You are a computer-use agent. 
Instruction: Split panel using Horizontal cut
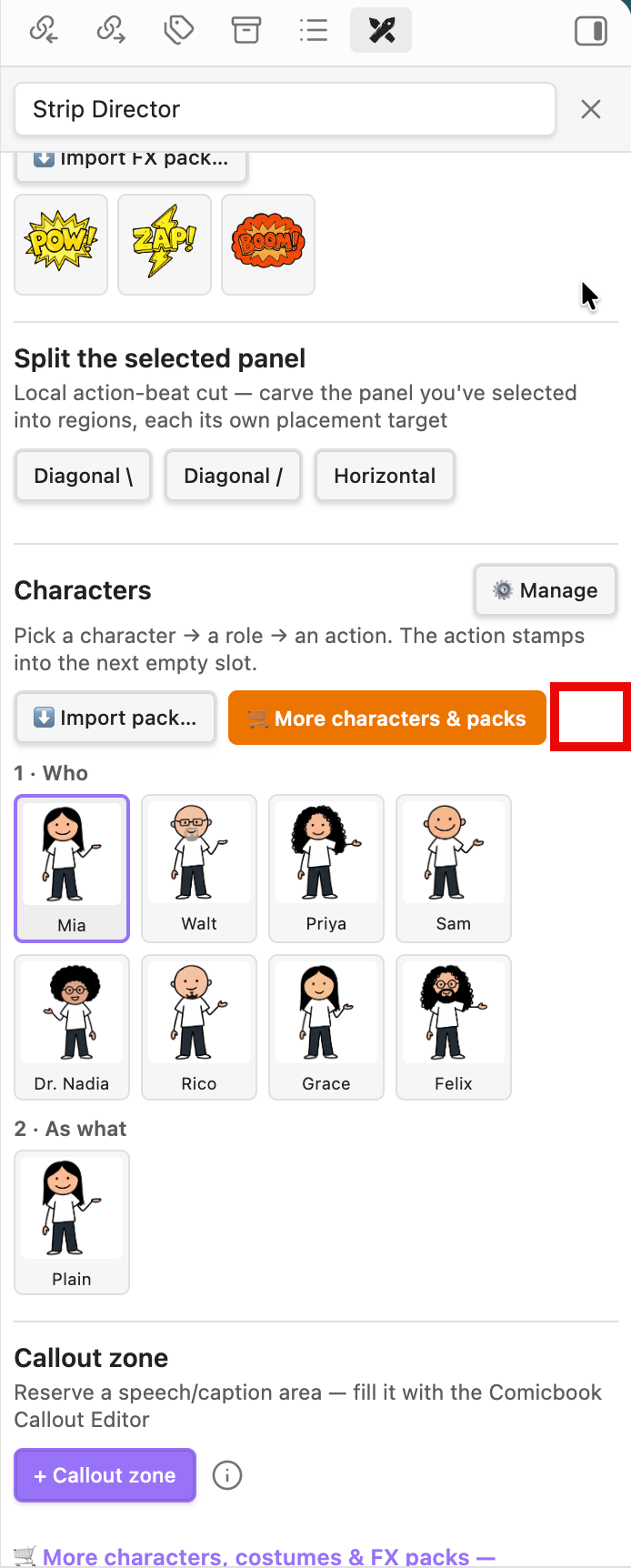point(385,476)
